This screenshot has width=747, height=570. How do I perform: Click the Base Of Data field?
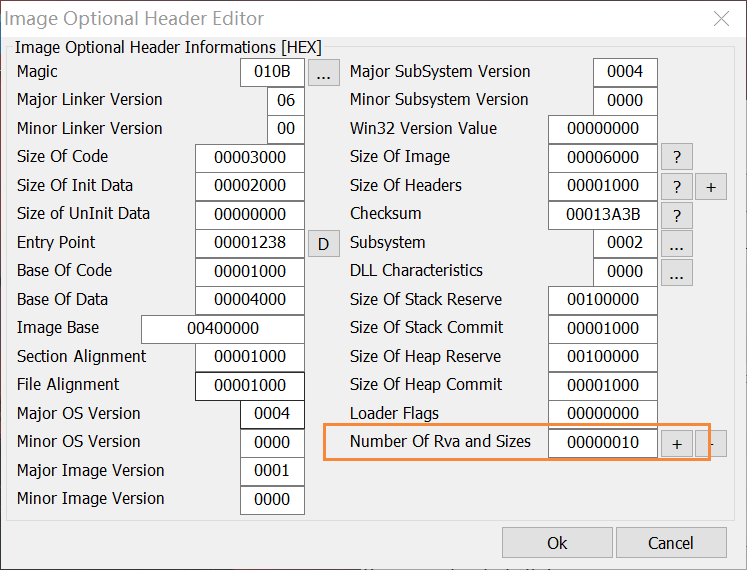[x=250, y=300]
